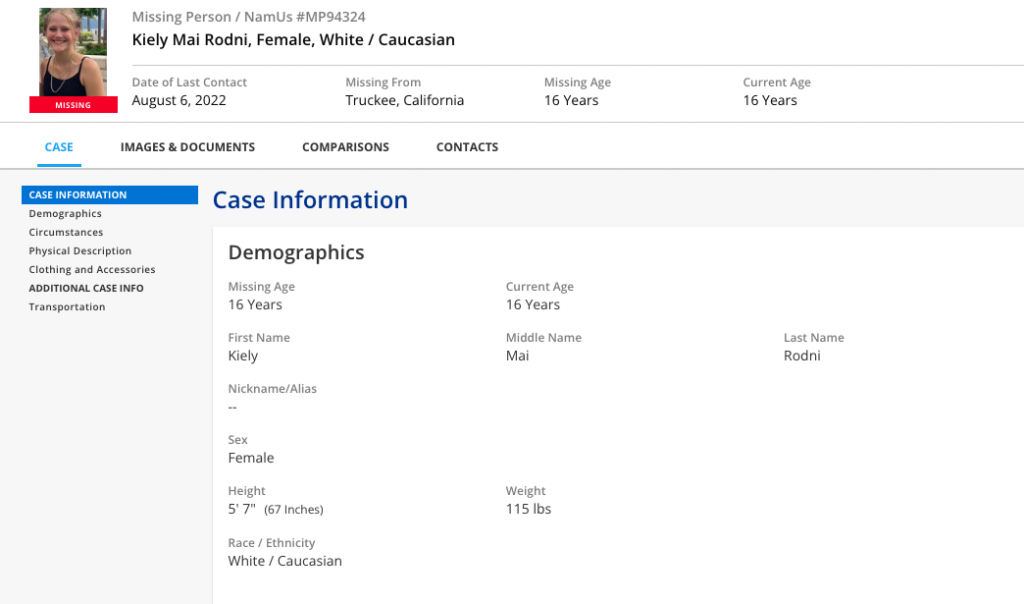Go to the COMPARISONS tab
This screenshot has width=1024, height=604.
pos(345,147)
